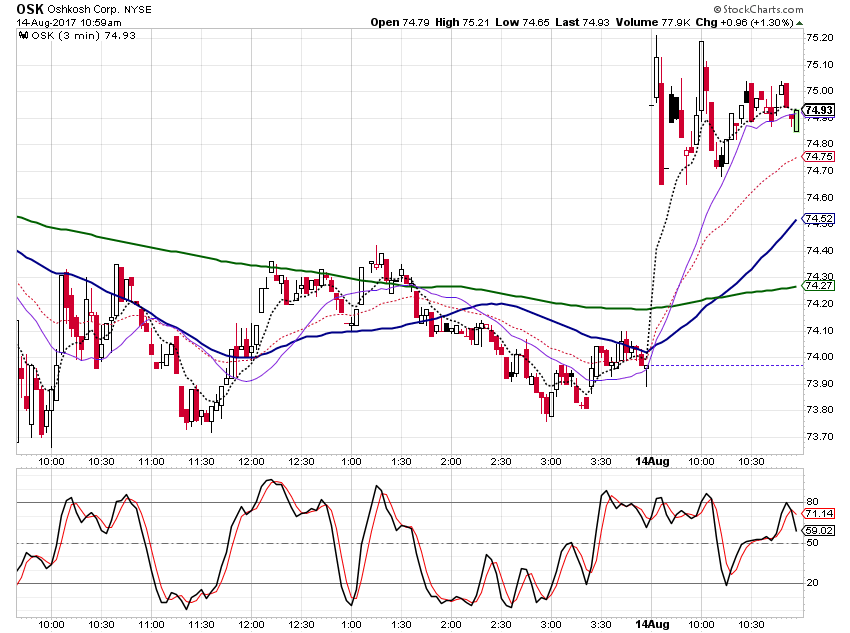Image resolution: width=850 pixels, height=633 pixels.
Task: Click the candlestick icon beside the OSK legend
Action: 23,36
